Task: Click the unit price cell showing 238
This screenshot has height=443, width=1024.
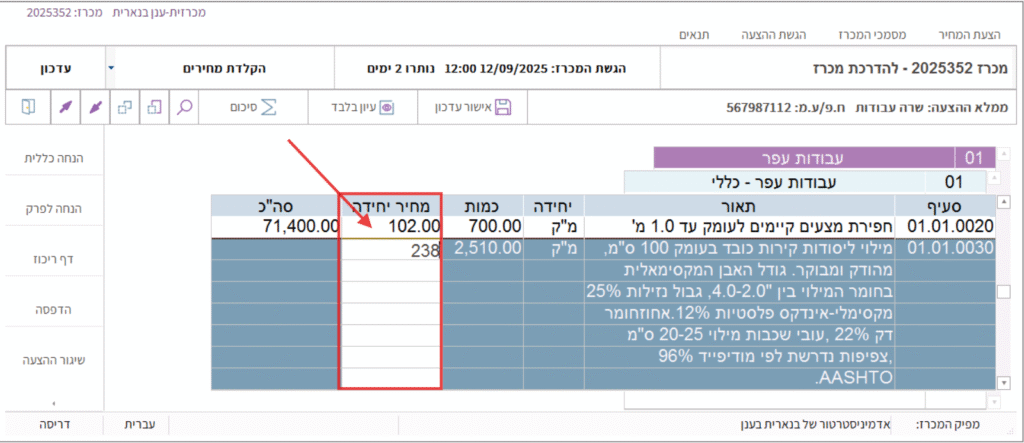Action: 391,250
